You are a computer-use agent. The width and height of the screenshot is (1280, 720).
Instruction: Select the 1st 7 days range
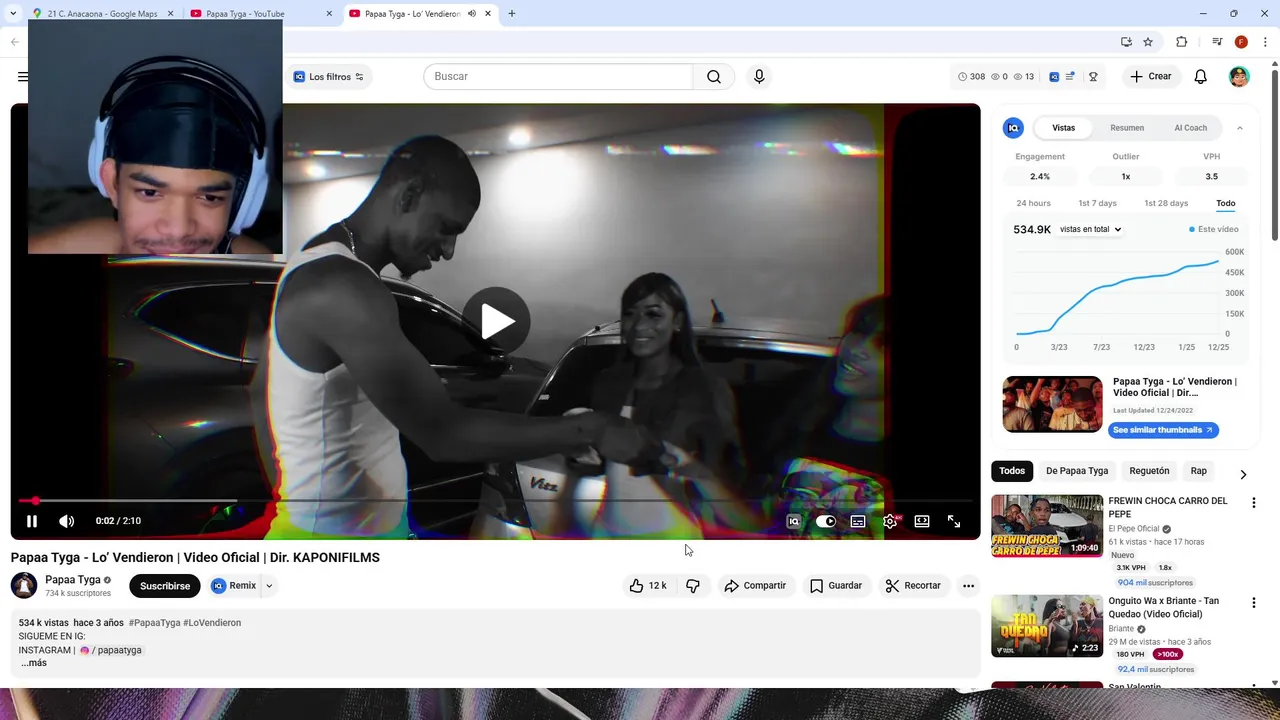pos(1097,204)
